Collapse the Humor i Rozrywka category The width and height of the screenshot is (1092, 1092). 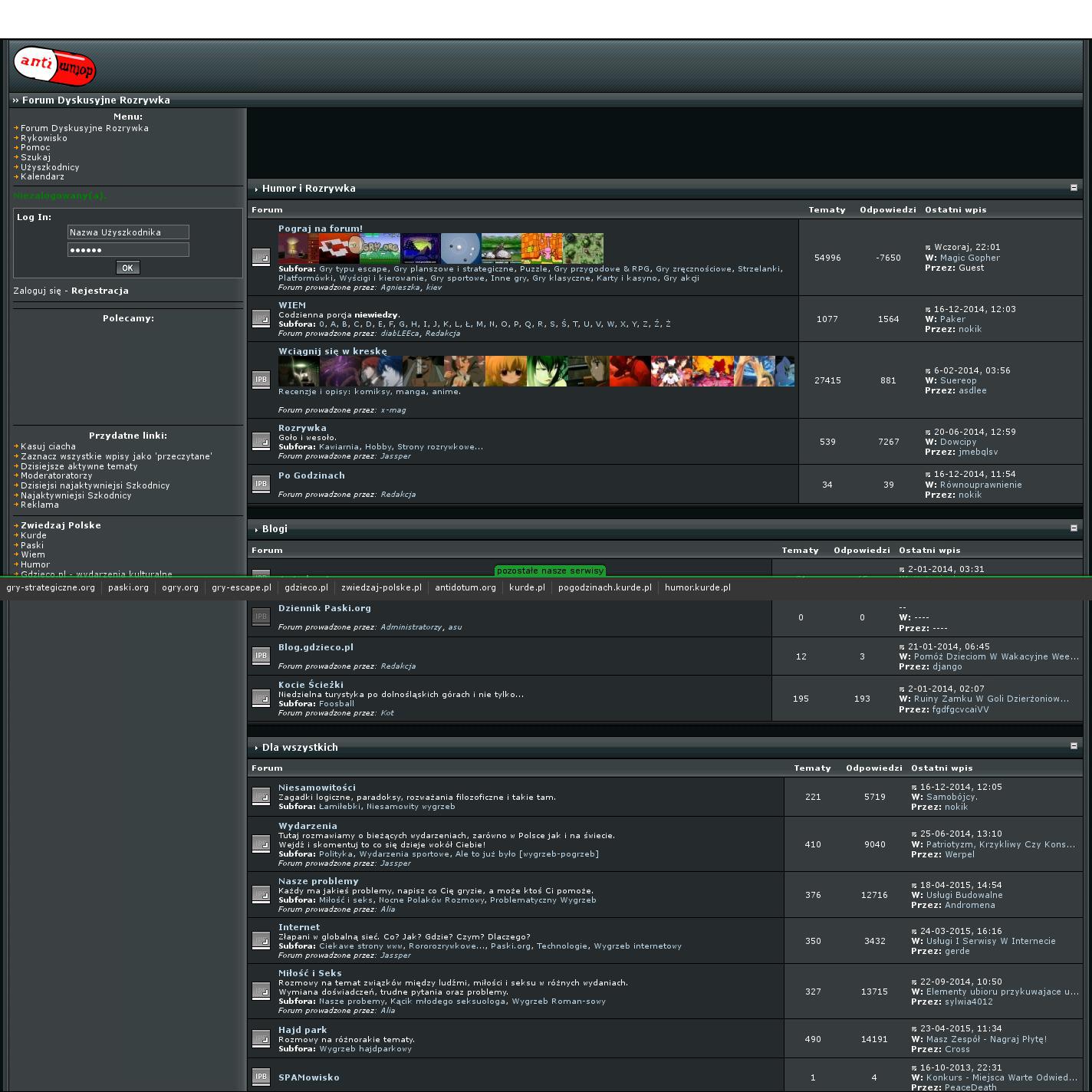(x=1074, y=188)
